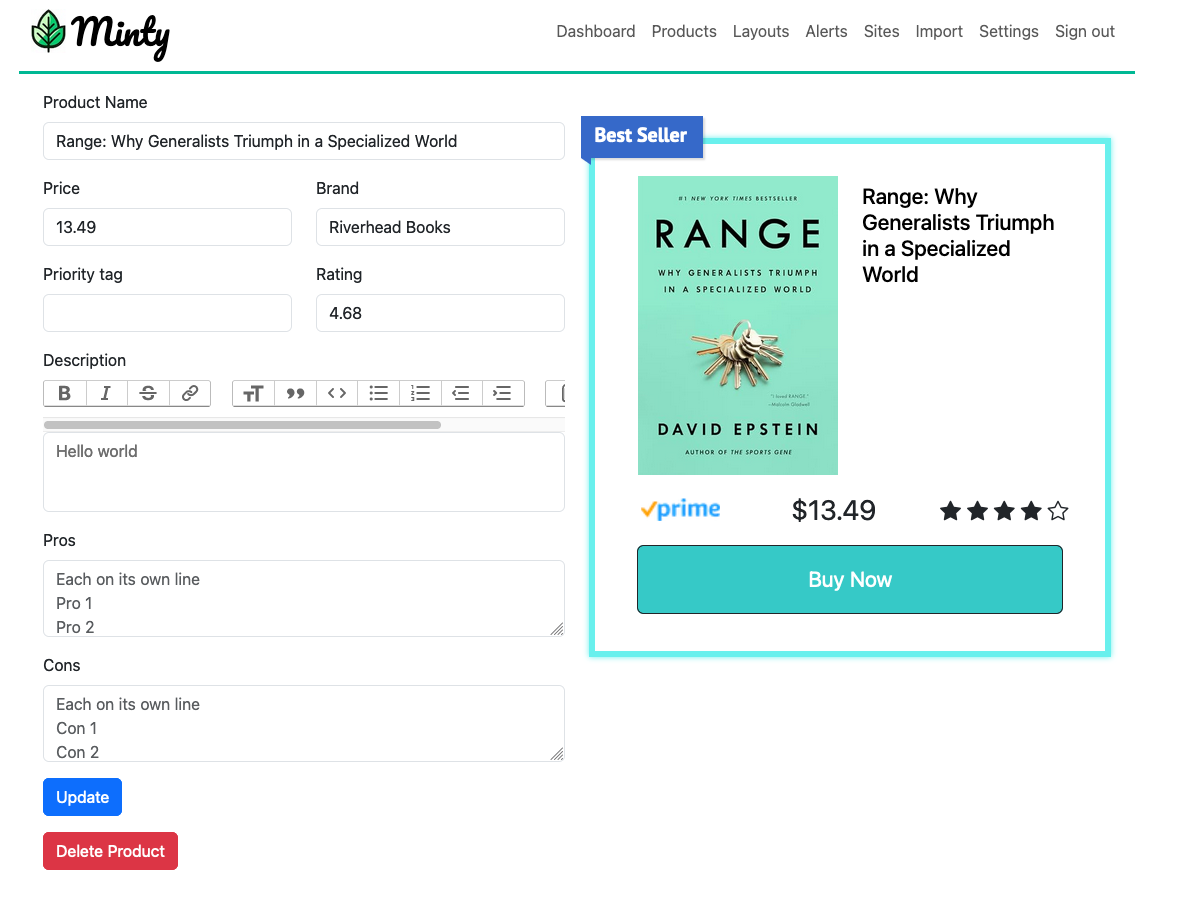Focus the empty Priority tag field
This screenshot has width=1179, height=897.
pyautogui.click(x=167, y=313)
